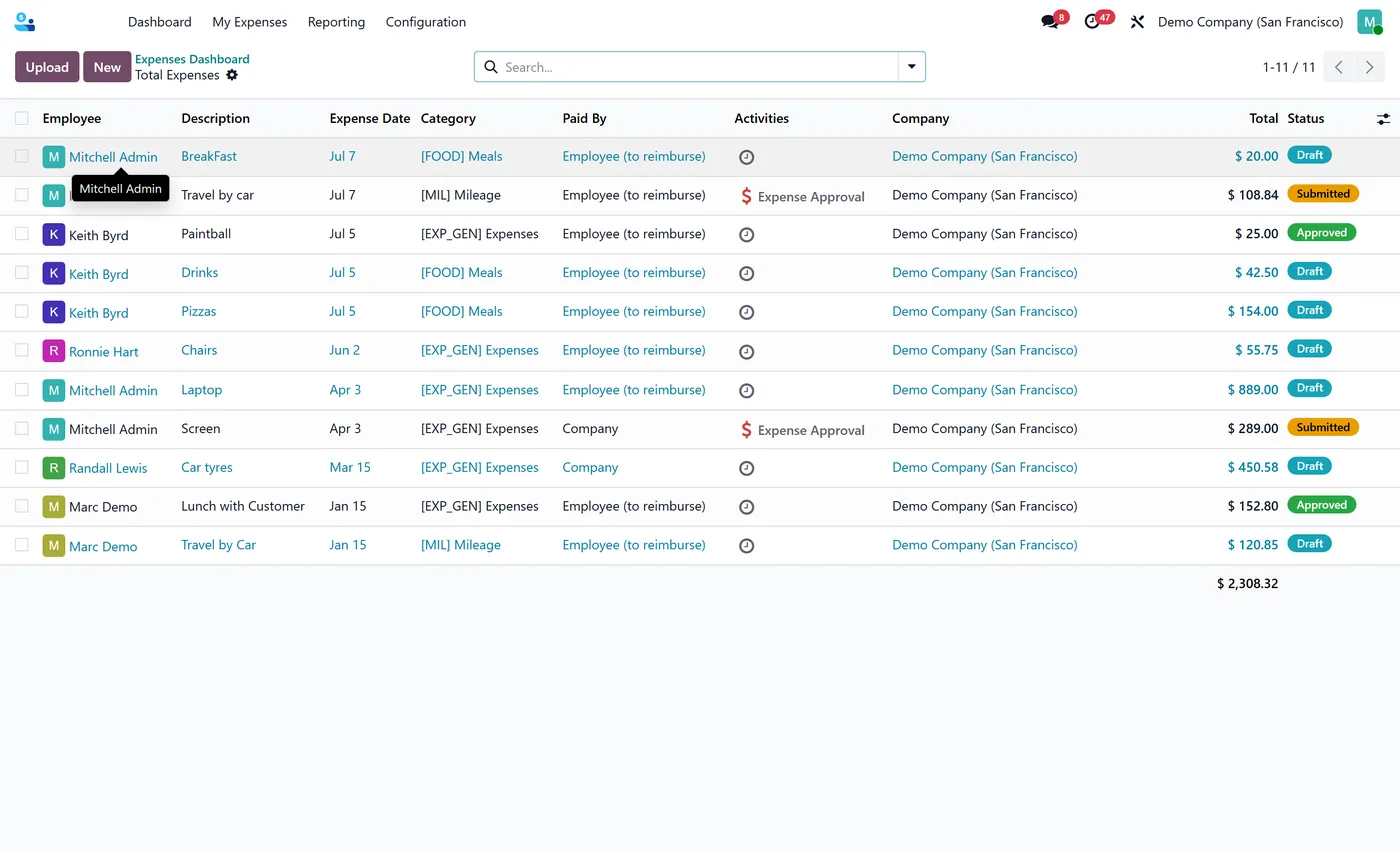Image resolution: width=1400 pixels, height=851 pixels.
Task: Open optional columns adjust icon
Action: (1383, 119)
